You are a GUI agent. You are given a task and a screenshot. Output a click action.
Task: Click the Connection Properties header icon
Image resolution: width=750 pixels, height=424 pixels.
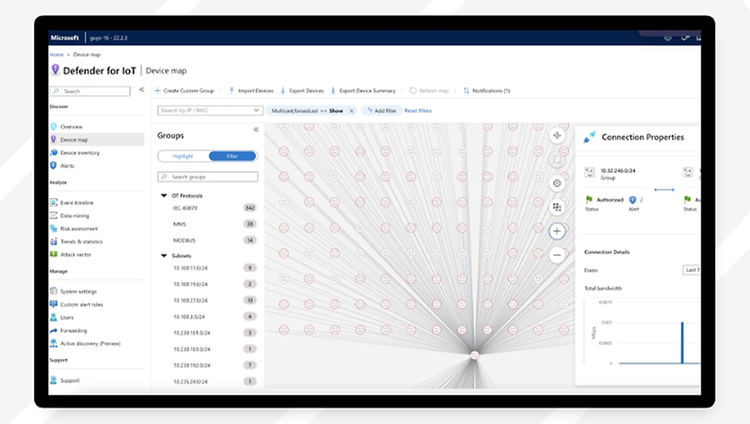(590, 137)
